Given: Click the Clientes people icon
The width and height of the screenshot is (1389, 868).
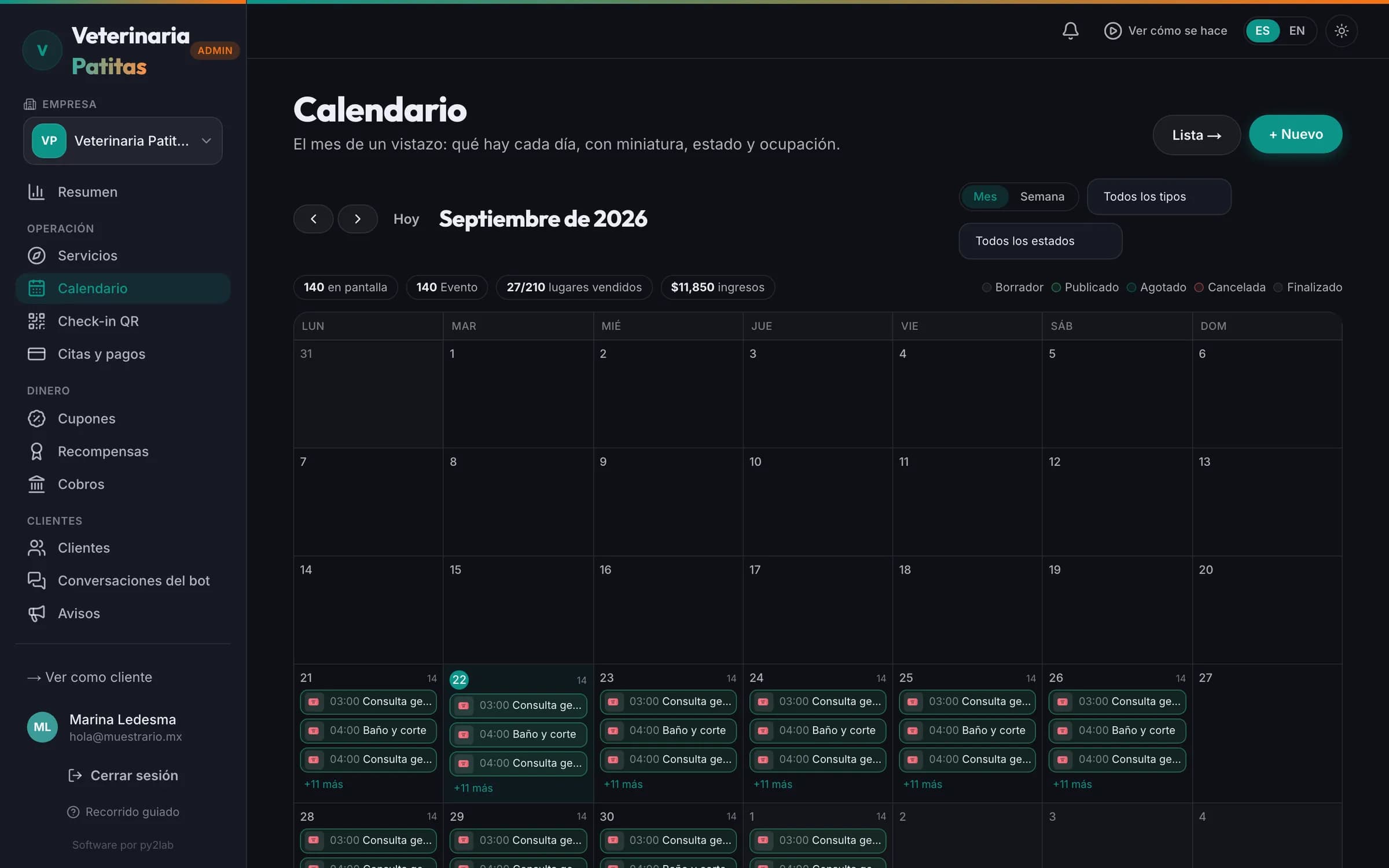Looking at the screenshot, I should 36,548.
